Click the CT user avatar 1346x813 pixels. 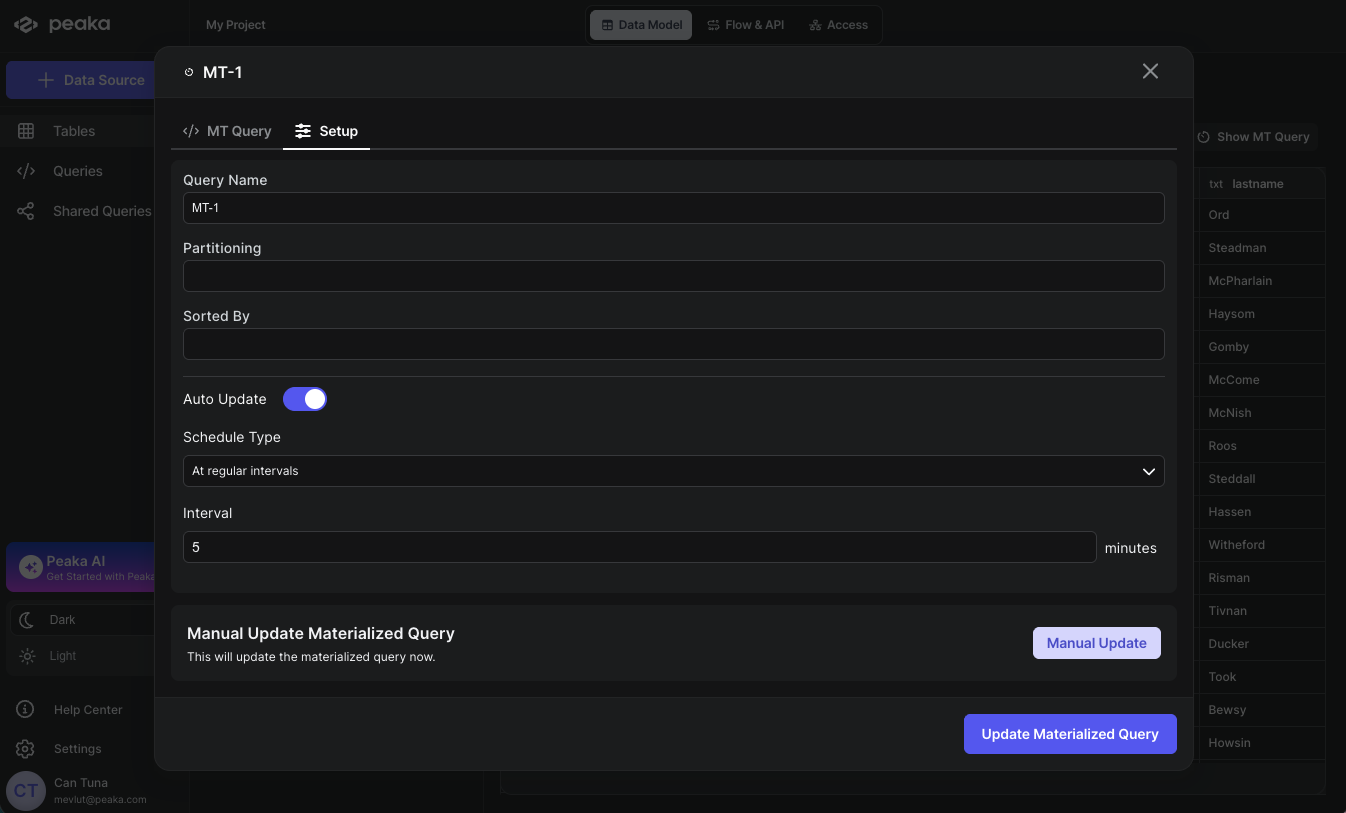(x=26, y=790)
